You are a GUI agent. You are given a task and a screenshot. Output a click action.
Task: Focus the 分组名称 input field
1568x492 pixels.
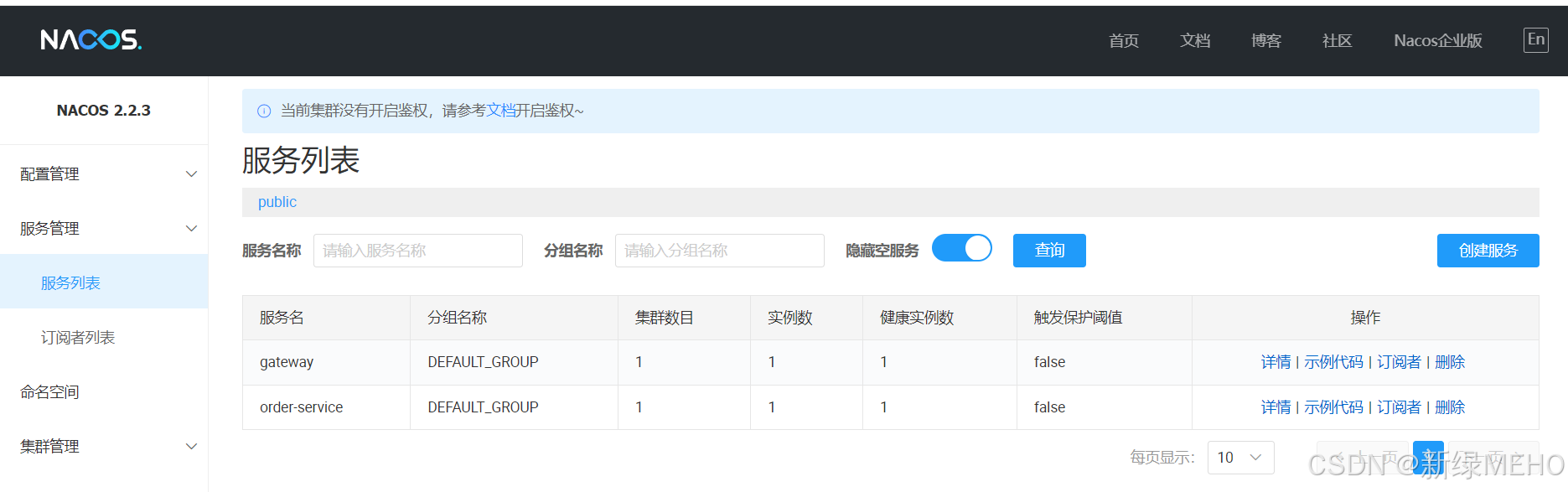[x=720, y=251]
